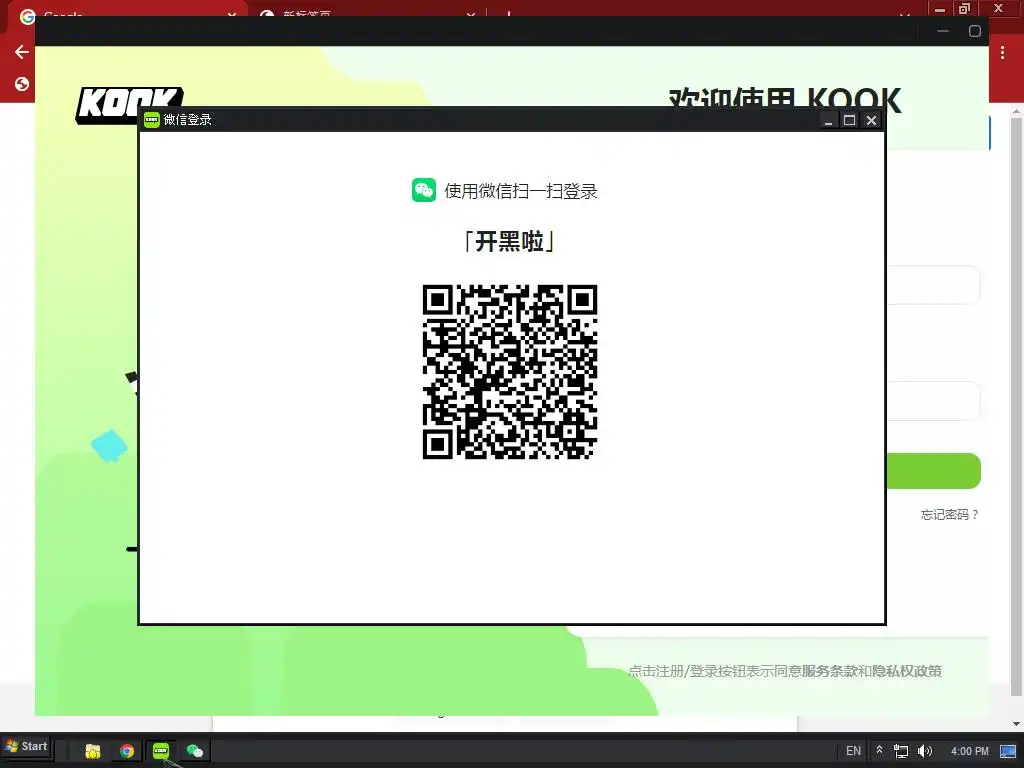Click the network tray icon
This screenshot has height=768, width=1024.
901,751
